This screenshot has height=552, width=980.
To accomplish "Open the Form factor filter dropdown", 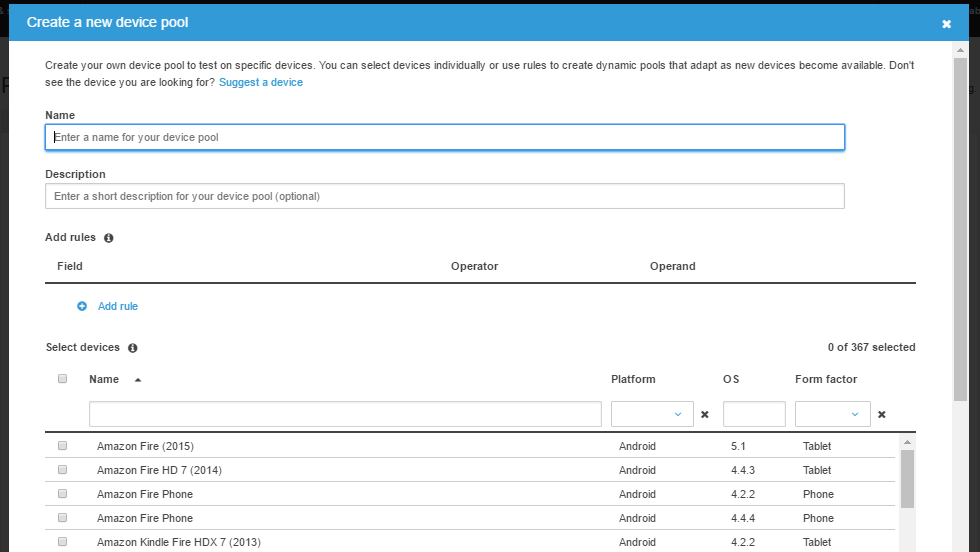I will tap(832, 414).
